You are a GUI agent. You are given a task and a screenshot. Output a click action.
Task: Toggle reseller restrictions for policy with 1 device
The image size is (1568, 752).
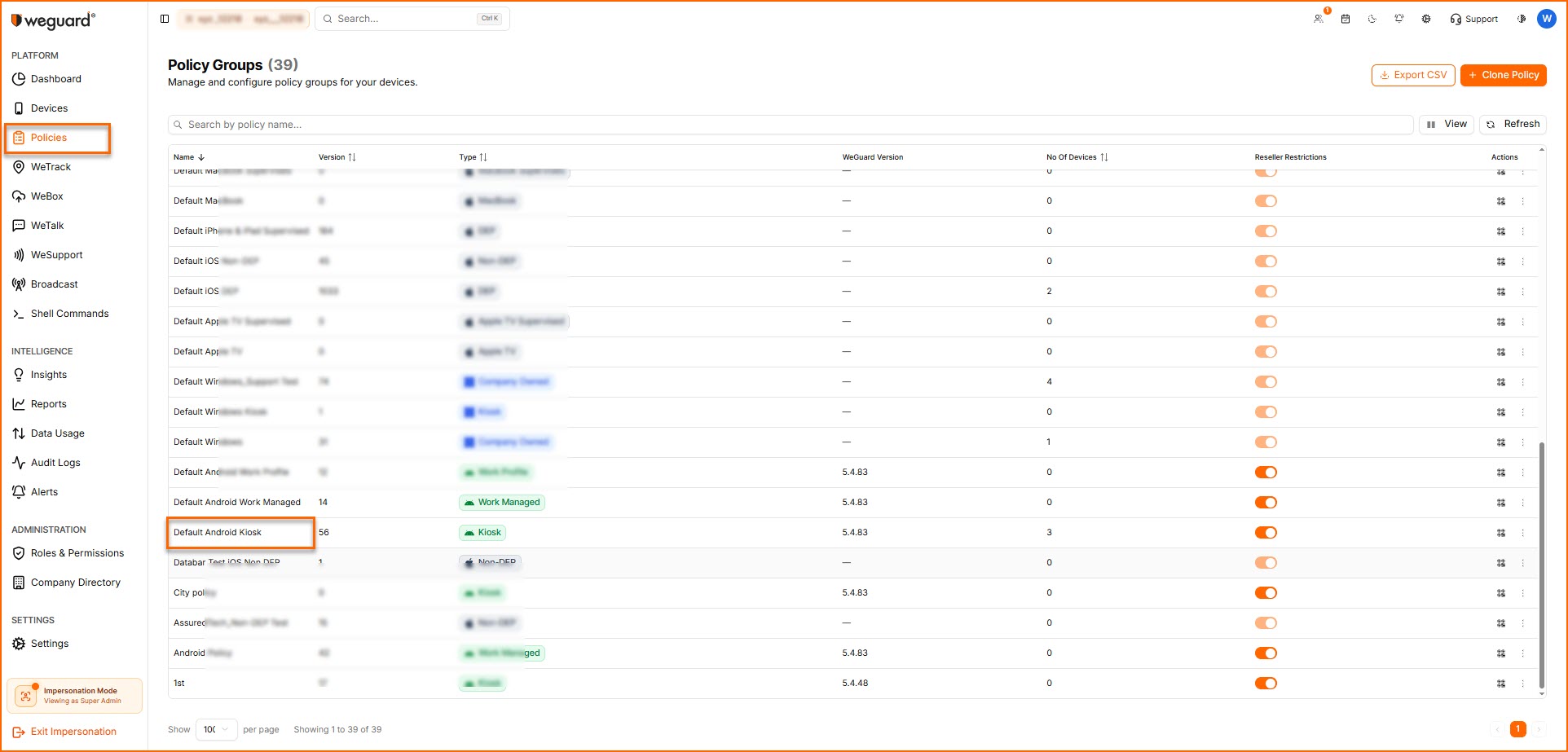tap(1266, 442)
